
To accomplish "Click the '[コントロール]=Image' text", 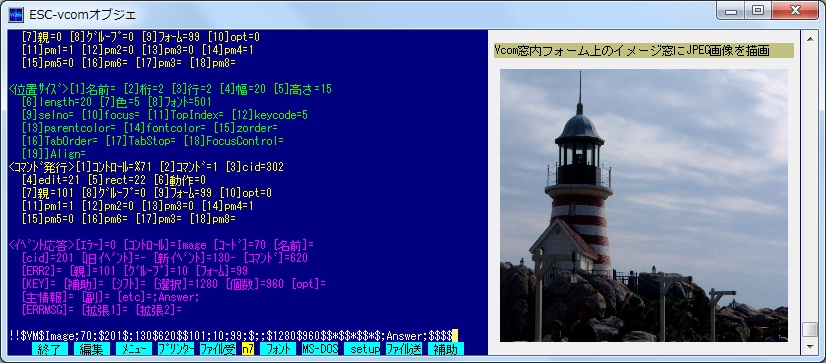I will pyautogui.click(x=165, y=245).
